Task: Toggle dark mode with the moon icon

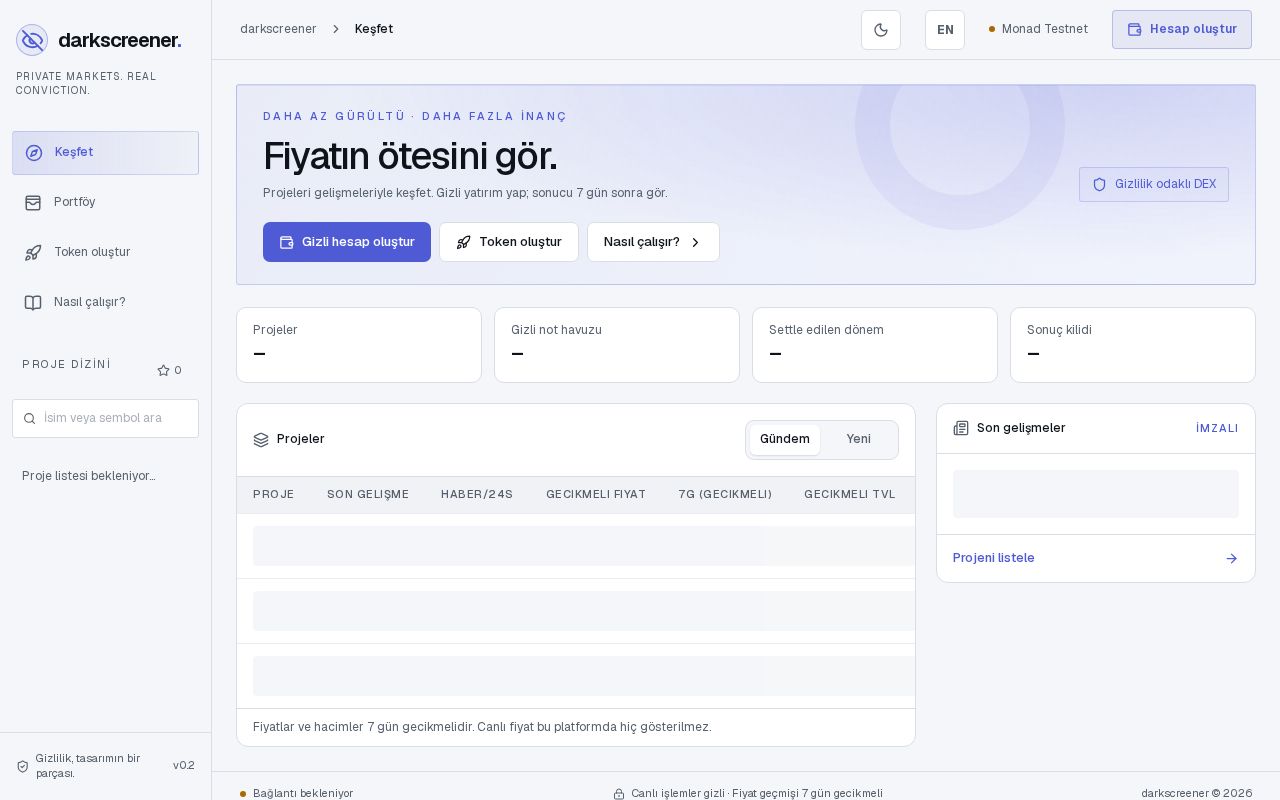Action: tap(881, 30)
